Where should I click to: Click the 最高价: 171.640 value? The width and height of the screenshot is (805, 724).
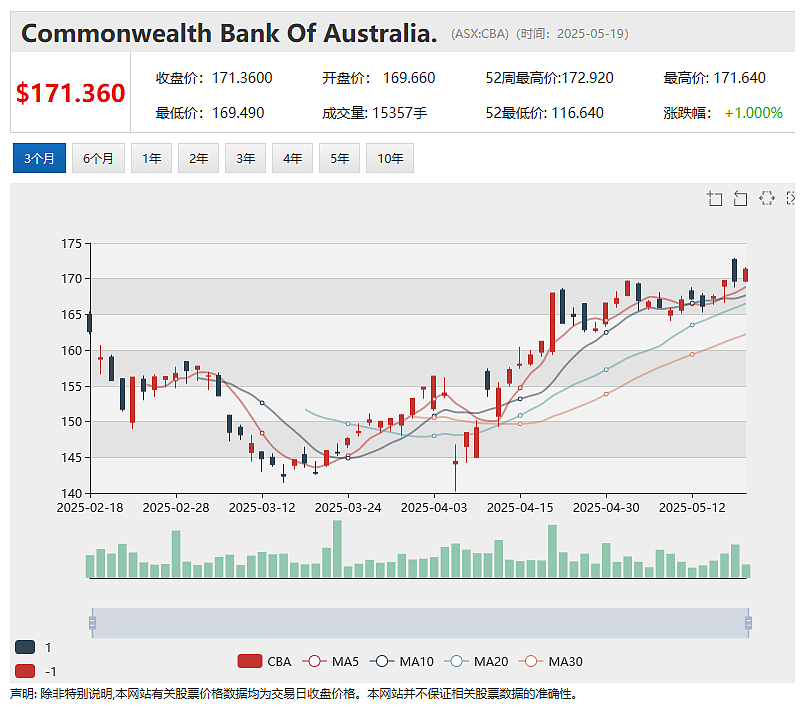714,78
